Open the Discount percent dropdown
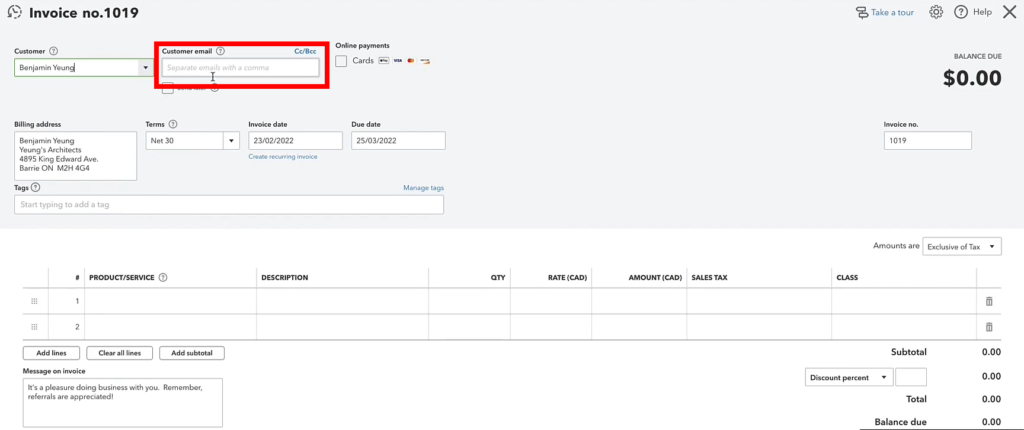This screenshot has width=1024, height=430. [849, 378]
